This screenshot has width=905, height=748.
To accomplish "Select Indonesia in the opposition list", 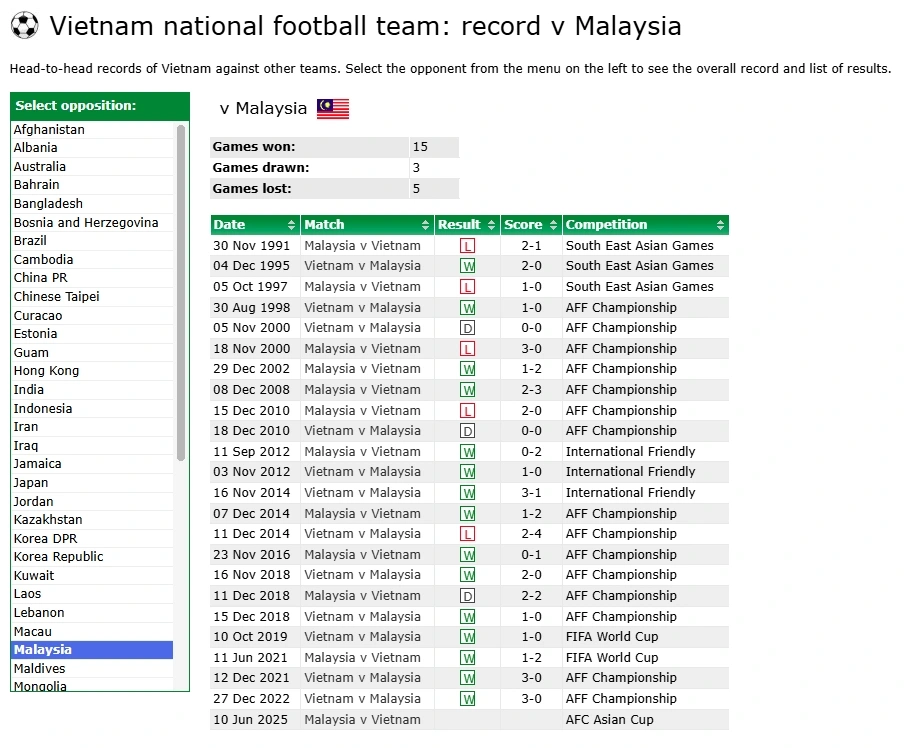I will pyautogui.click(x=92, y=409).
